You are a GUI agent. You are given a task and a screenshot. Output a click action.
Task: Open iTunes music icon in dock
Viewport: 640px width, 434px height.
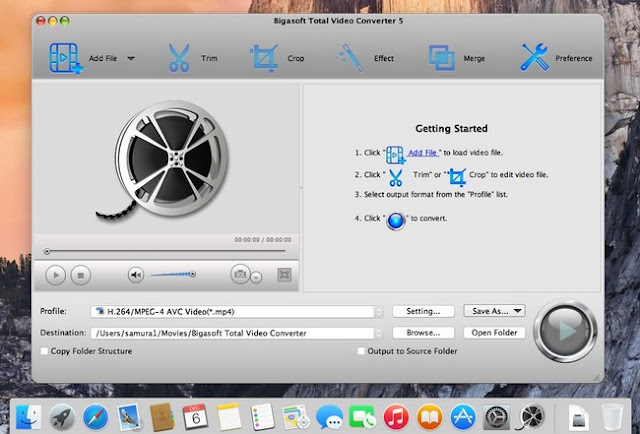click(396, 417)
